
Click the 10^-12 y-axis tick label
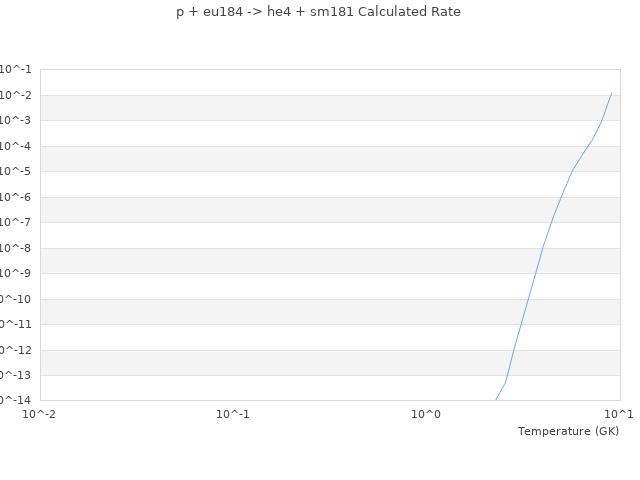[14, 350]
